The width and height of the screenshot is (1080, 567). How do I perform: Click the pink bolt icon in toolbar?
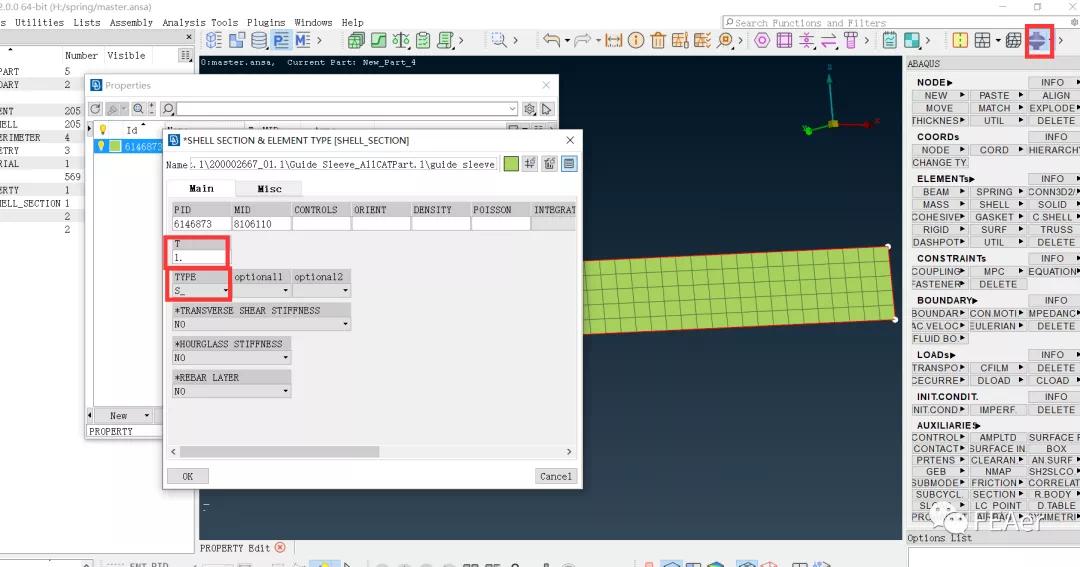(851, 40)
